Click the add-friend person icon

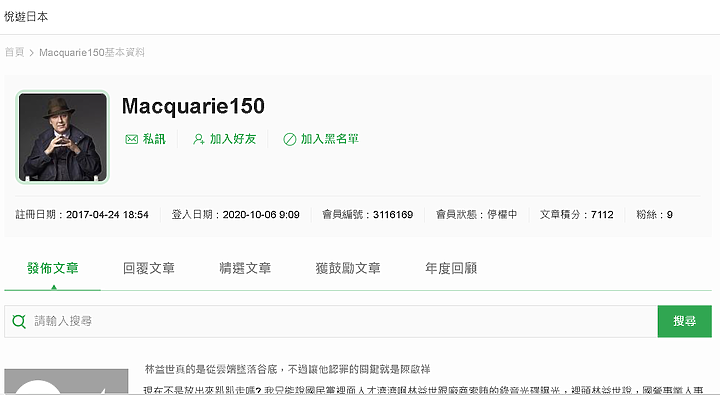point(199,139)
